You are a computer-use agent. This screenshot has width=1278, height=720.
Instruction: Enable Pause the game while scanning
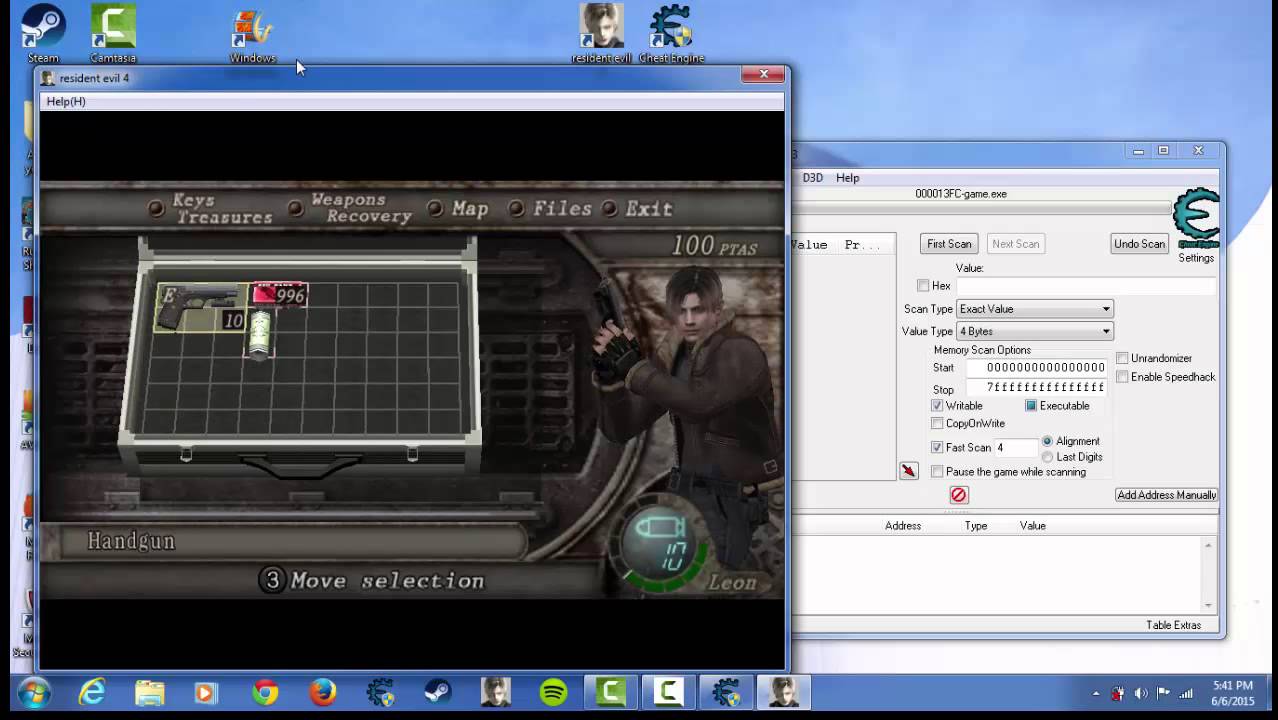pos(937,471)
